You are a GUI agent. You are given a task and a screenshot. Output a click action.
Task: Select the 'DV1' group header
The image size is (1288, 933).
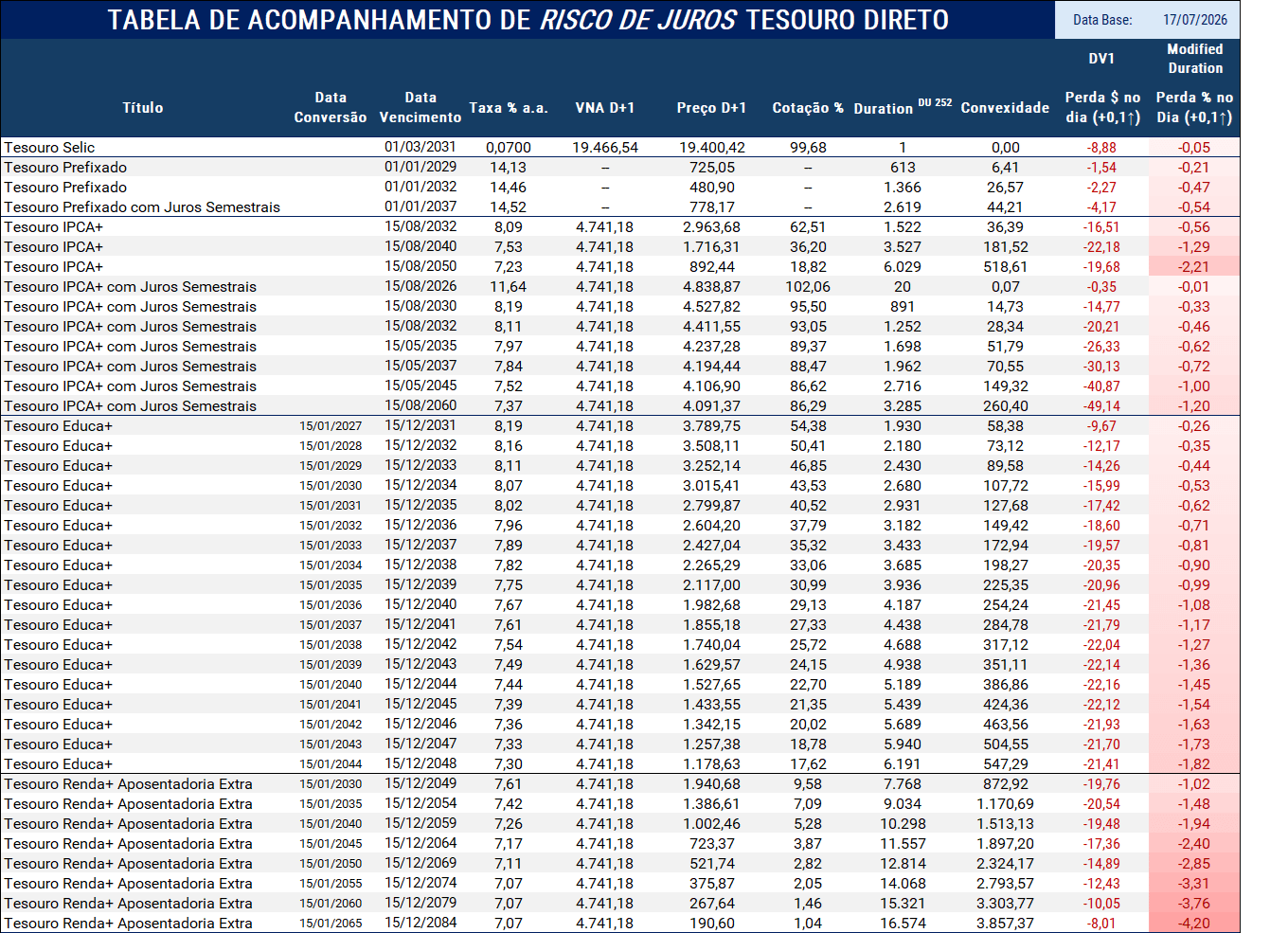1101,59
